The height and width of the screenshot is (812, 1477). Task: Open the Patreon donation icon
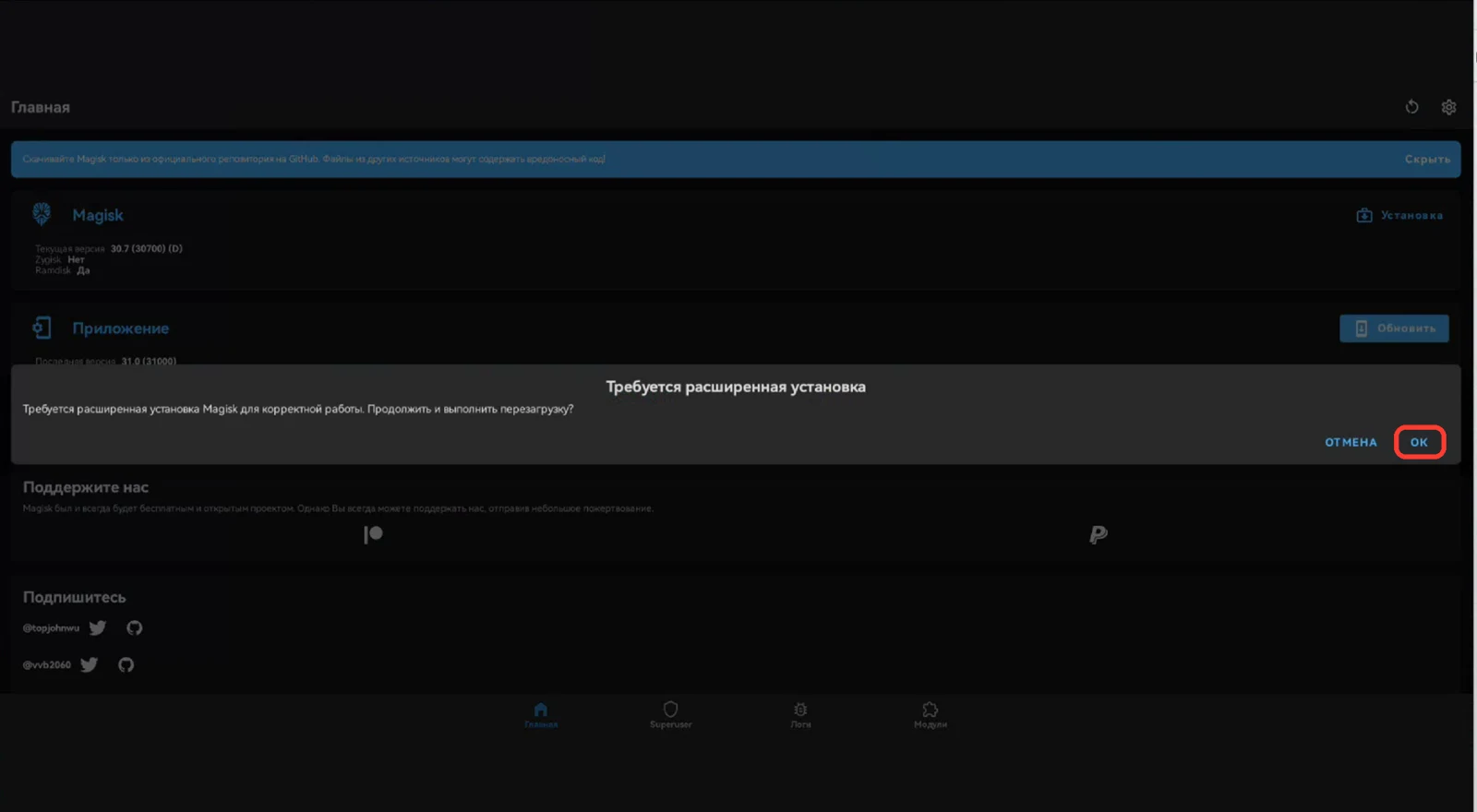pyautogui.click(x=373, y=534)
